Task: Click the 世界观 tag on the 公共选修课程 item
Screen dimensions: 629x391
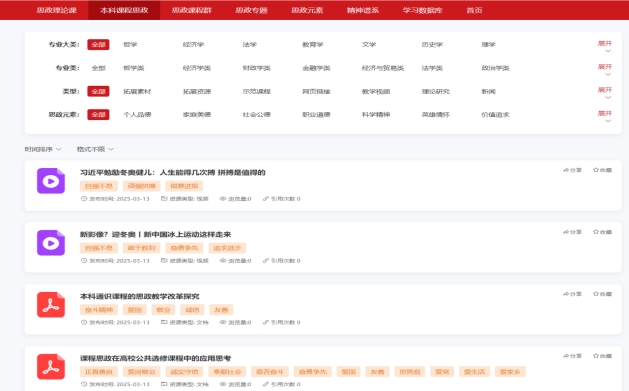Action: [410, 372]
